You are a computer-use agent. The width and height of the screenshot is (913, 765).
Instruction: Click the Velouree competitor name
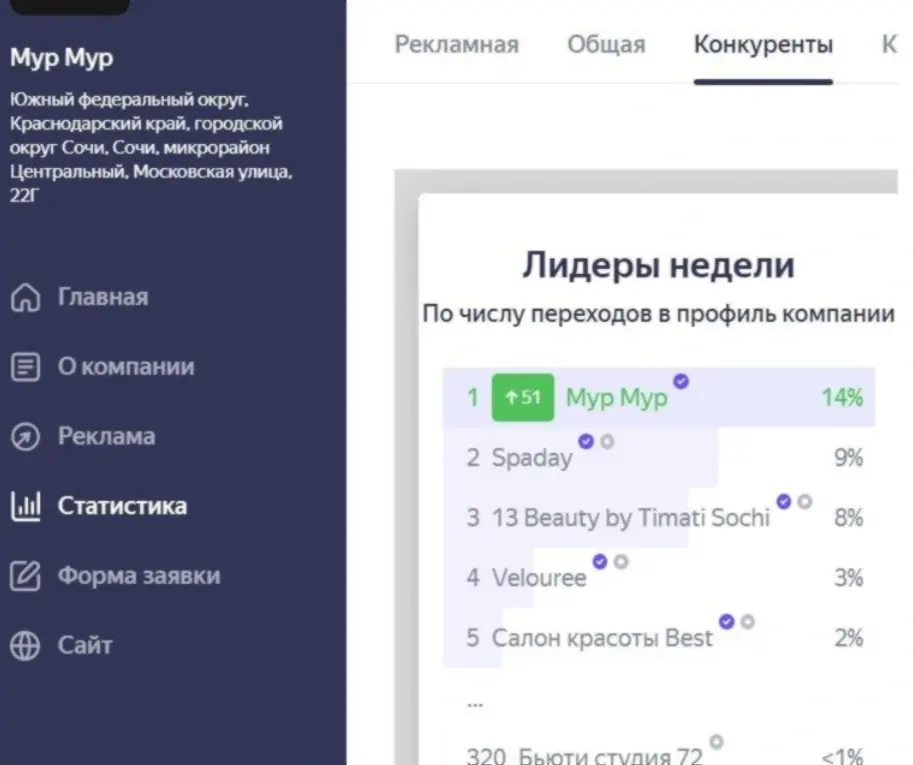(x=539, y=578)
